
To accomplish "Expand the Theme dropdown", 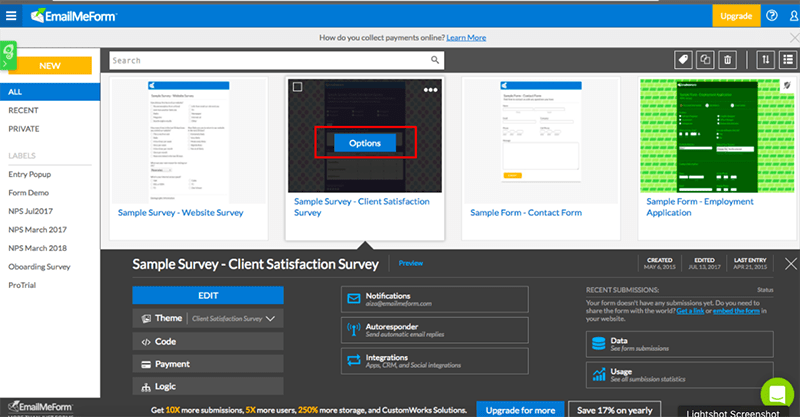I will [269, 319].
